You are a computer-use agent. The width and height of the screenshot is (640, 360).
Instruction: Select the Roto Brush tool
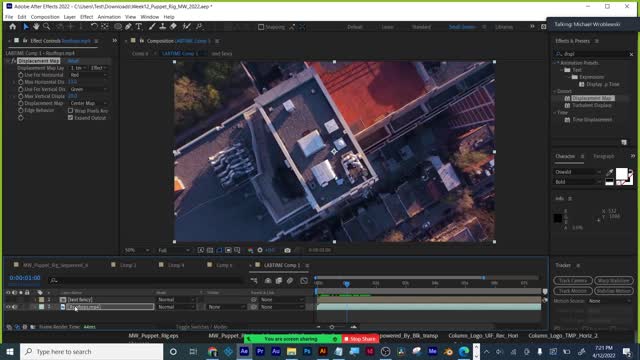[x=187, y=27]
